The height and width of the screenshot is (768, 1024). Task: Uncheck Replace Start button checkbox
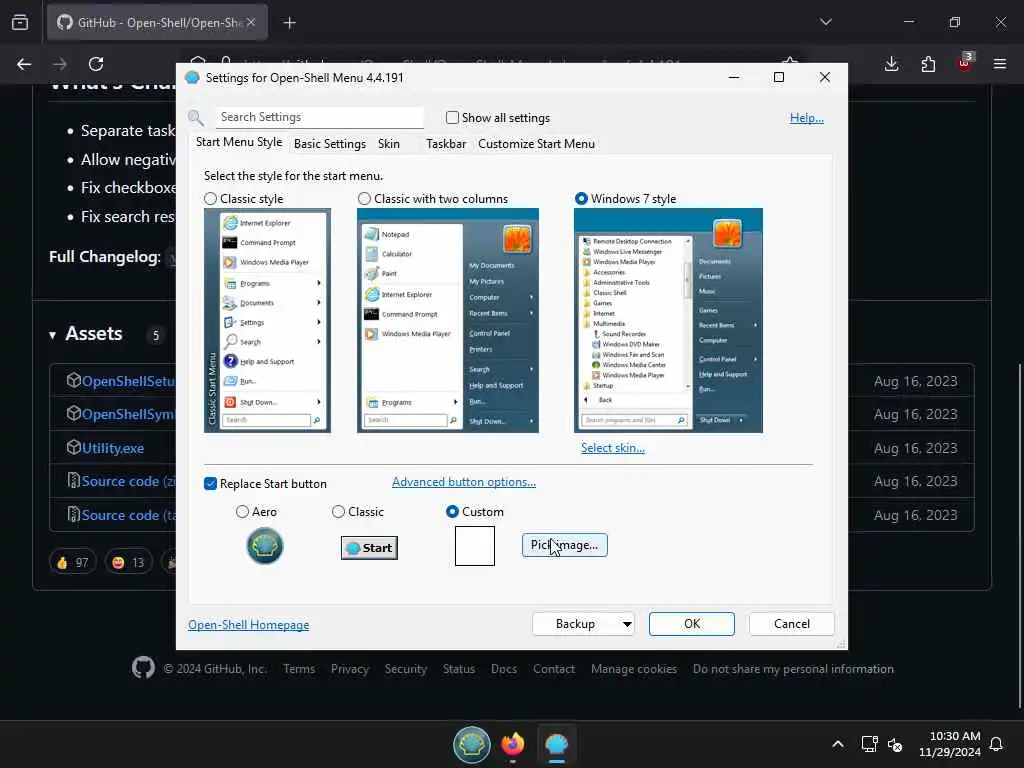tap(210, 483)
